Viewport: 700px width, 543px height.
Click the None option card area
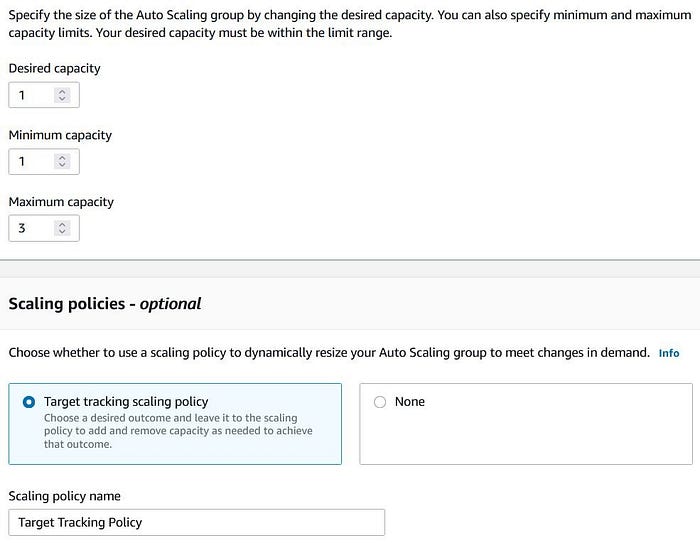coord(526,424)
